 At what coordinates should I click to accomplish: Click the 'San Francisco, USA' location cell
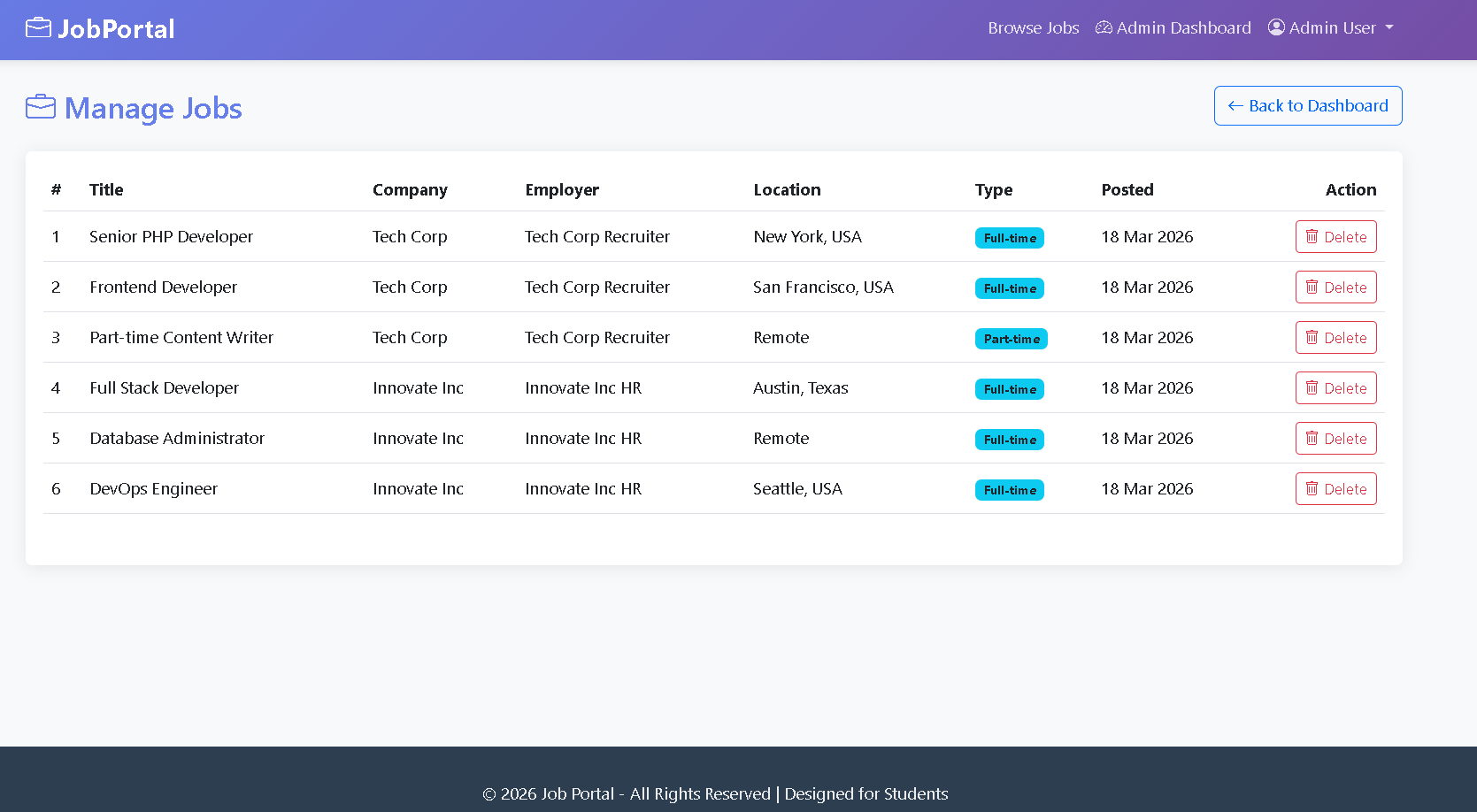[823, 287]
